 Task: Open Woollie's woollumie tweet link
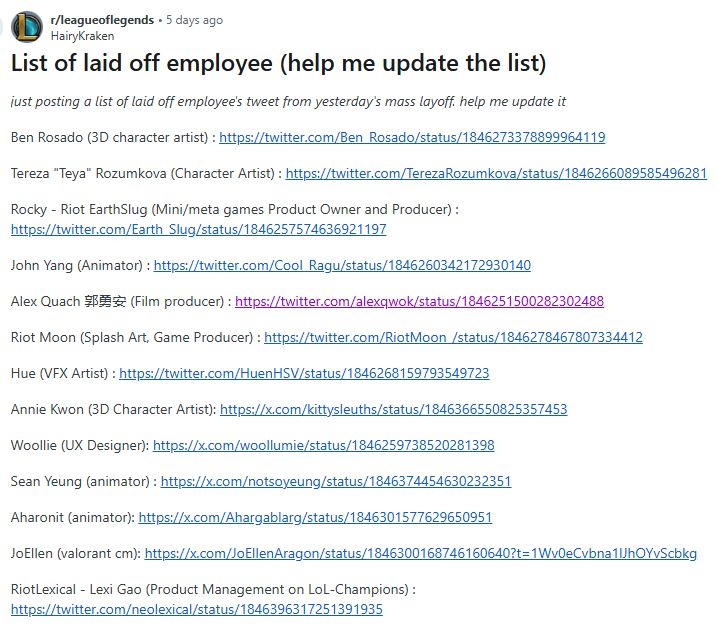point(323,445)
